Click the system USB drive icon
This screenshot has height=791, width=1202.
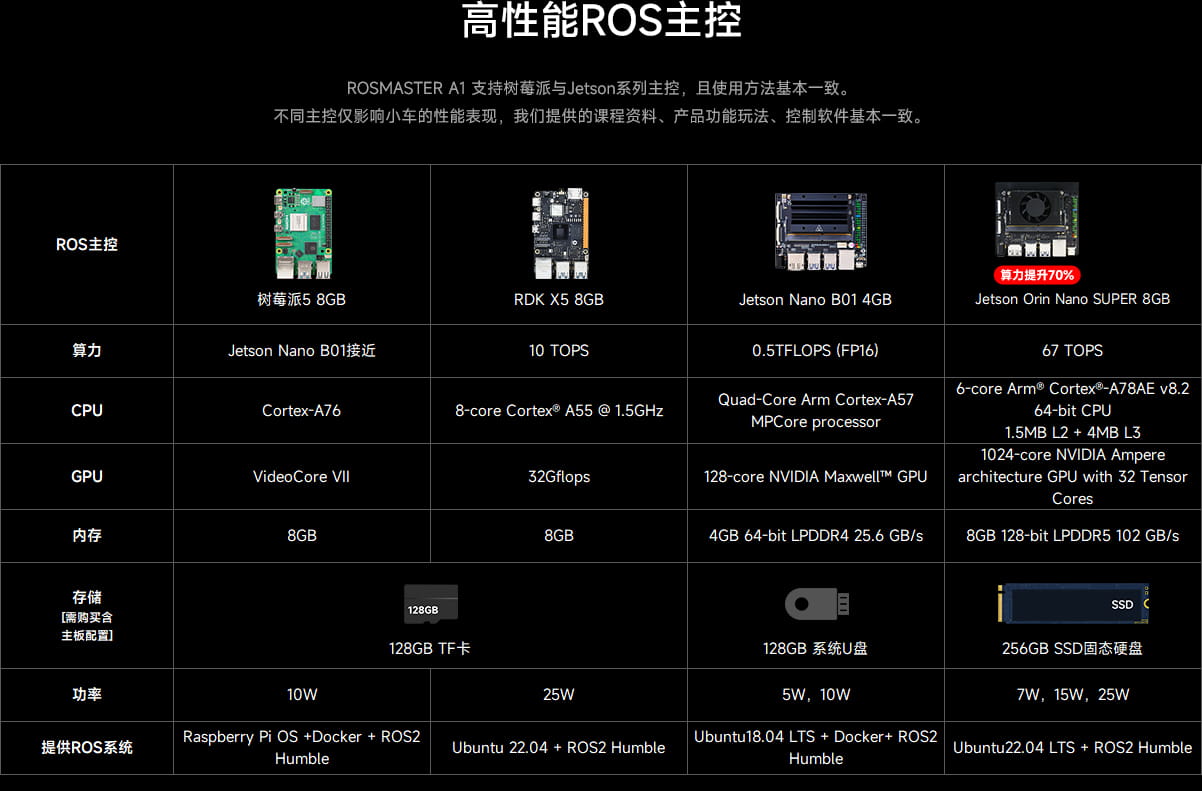tap(816, 604)
